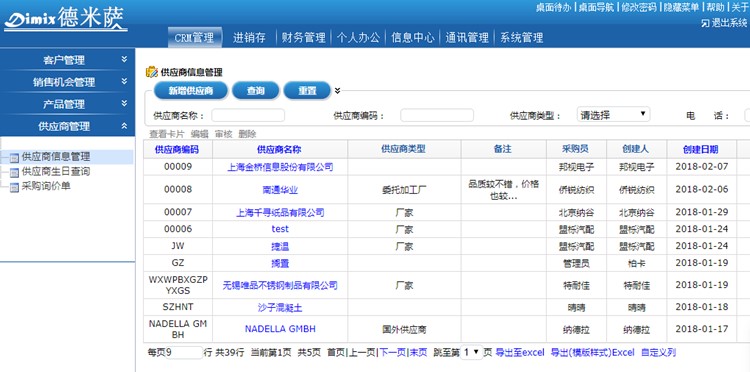Expand the 客户管理 sidebar section
Screen dimensions: 750x372
pyautogui.click(x=124, y=59)
